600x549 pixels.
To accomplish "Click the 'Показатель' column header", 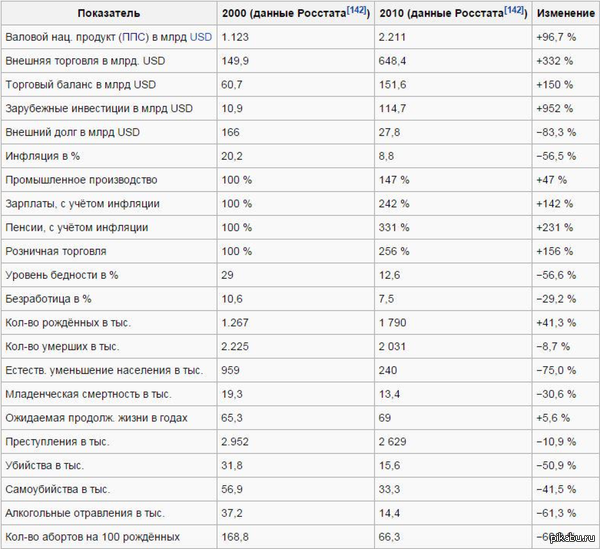I will coord(107,12).
